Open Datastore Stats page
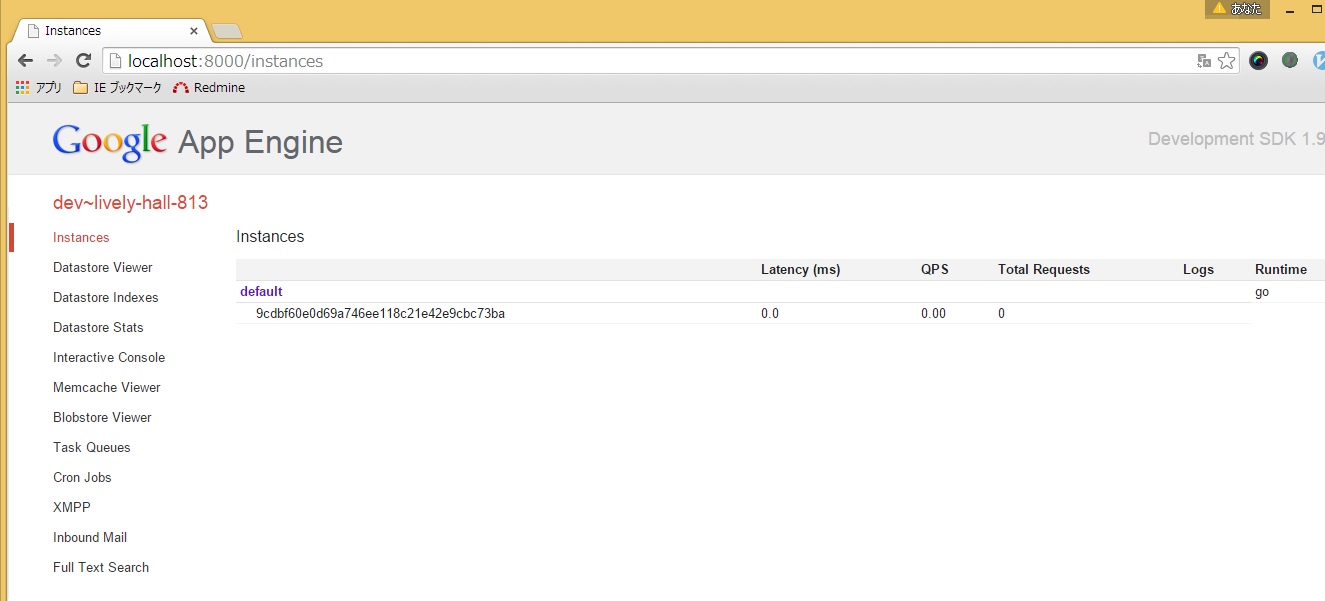This screenshot has height=601, width=1325. click(x=98, y=328)
